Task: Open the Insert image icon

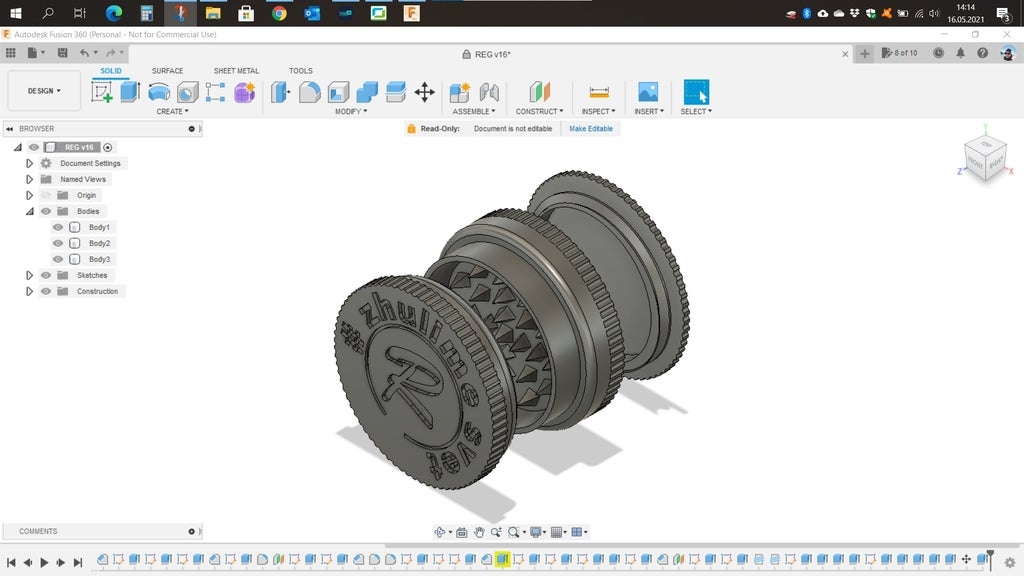Action: coord(648,92)
